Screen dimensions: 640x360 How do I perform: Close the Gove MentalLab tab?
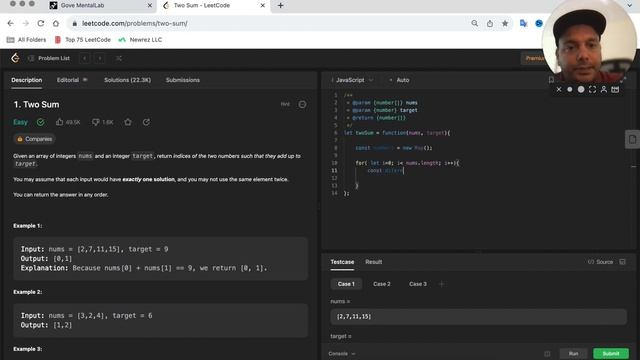point(149,6)
